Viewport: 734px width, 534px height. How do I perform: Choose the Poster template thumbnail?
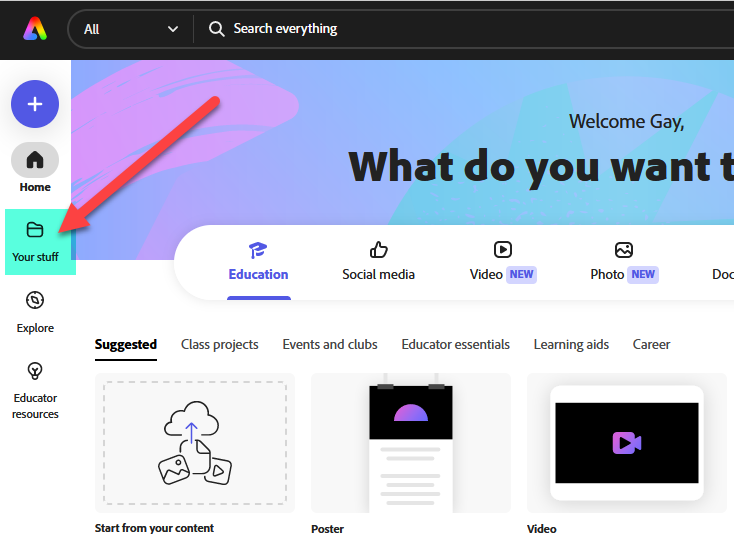click(x=411, y=443)
